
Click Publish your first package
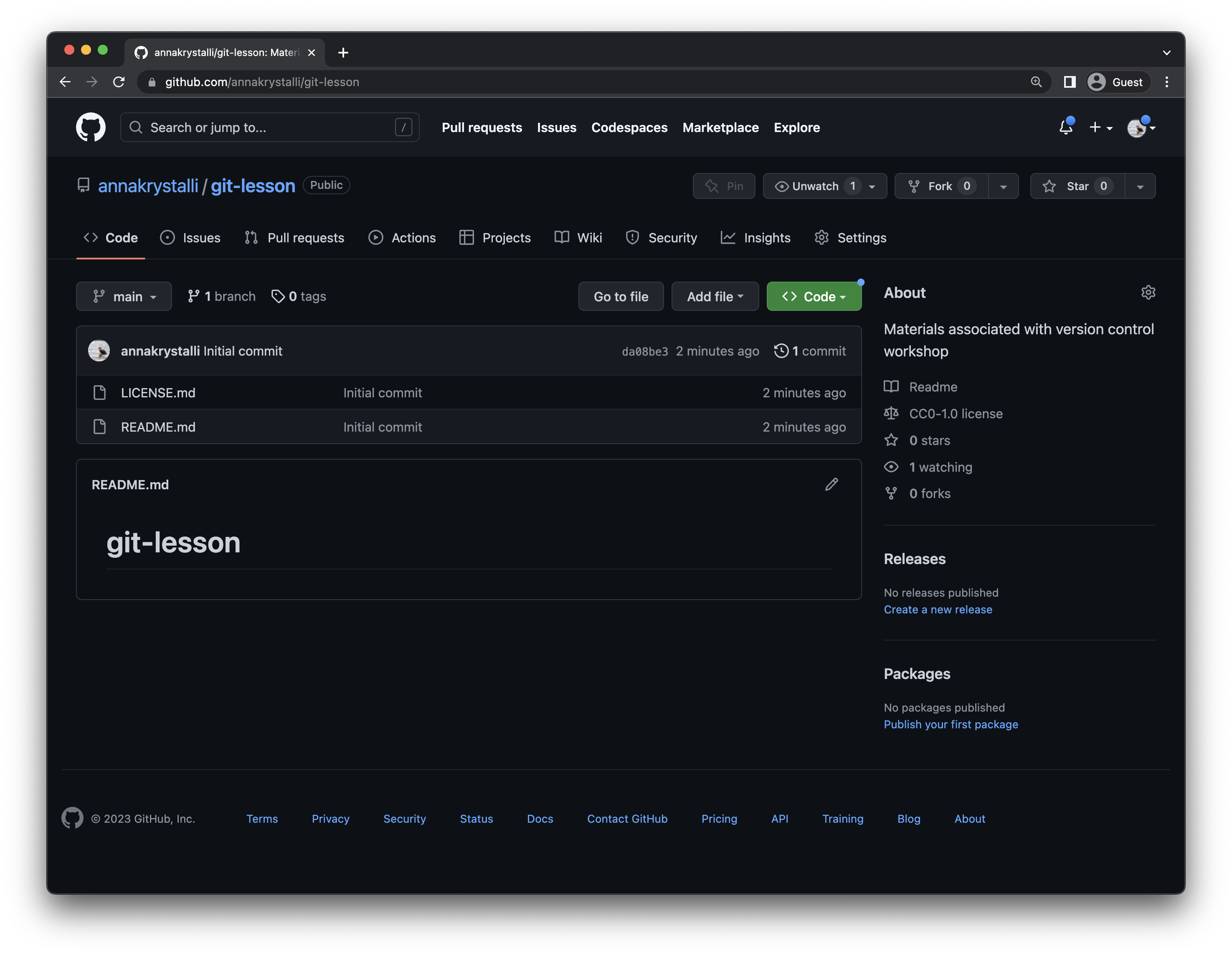[x=951, y=724]
